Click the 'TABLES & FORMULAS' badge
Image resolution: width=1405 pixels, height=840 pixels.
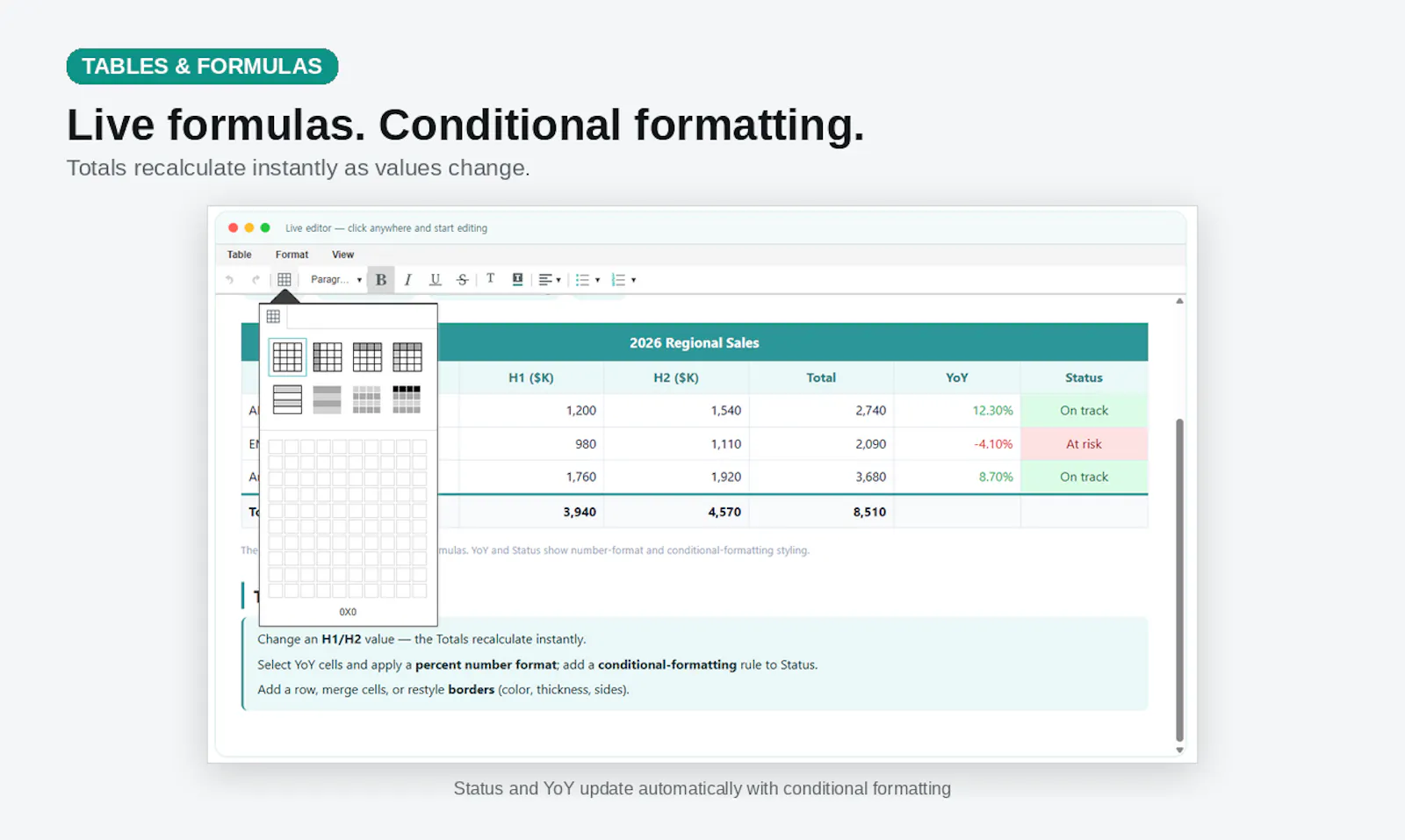[x=202, y=67]
